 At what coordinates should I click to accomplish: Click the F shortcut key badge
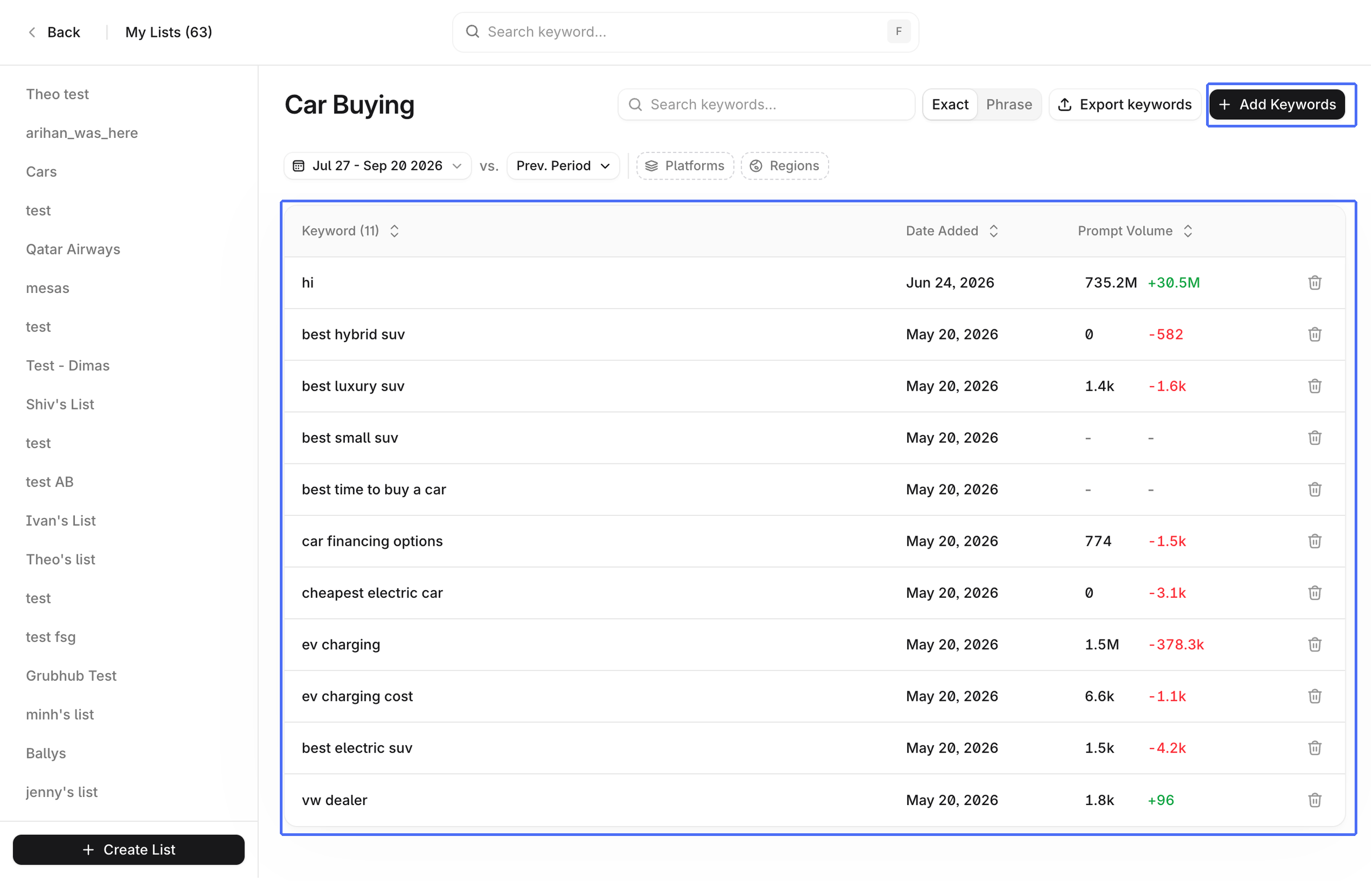pyautogui.click(x=899, y=31)
